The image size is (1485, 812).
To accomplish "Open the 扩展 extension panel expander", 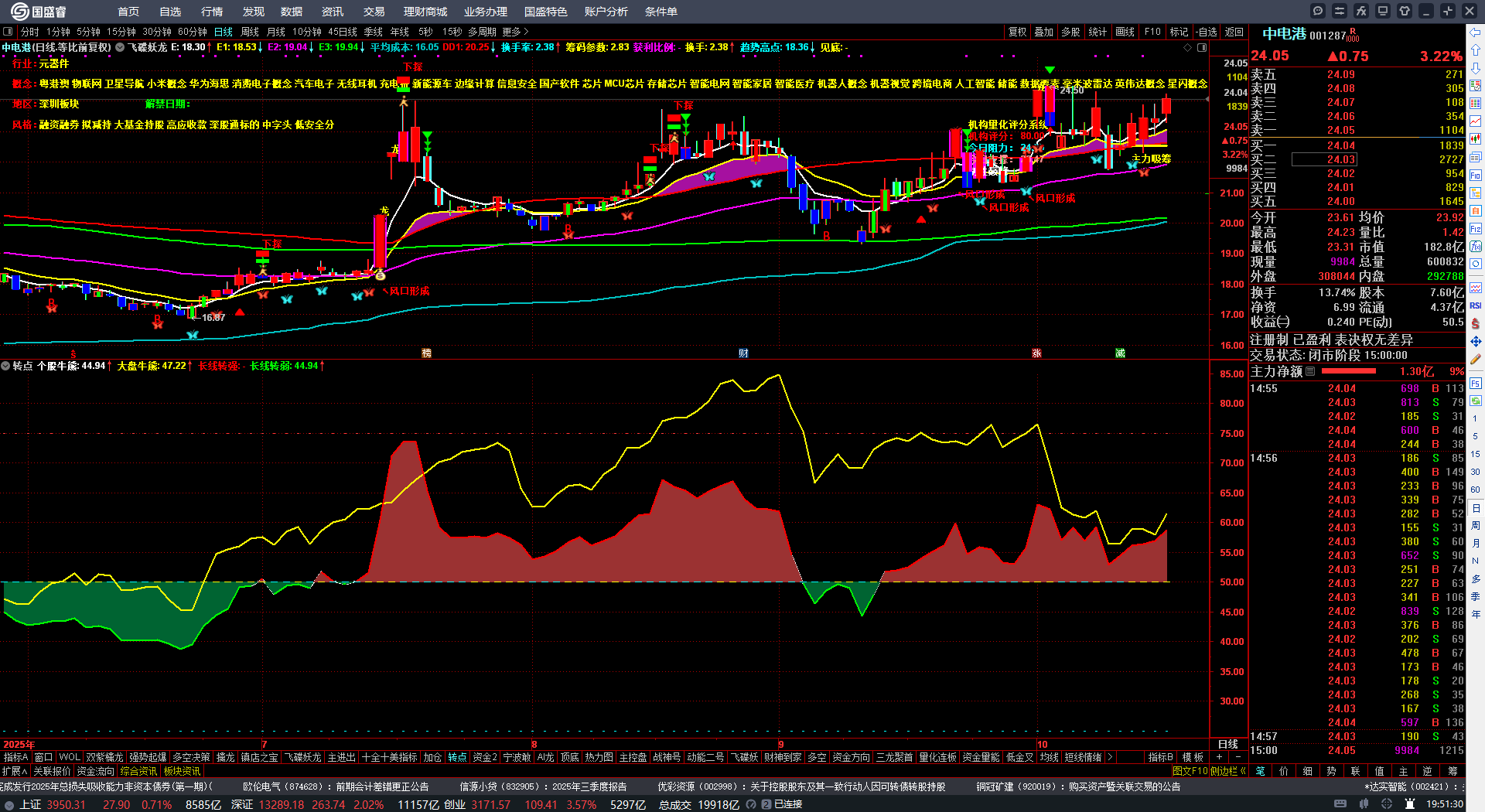I will tap(14, 771).
